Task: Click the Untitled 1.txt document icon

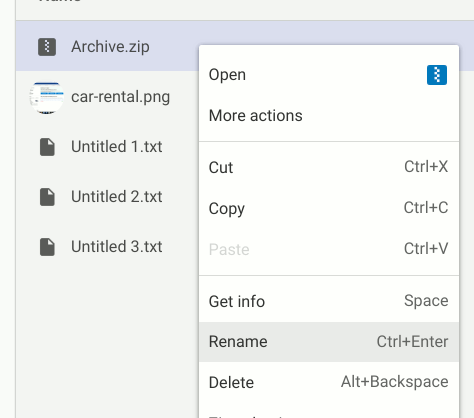Action: [x=47, y=147]
